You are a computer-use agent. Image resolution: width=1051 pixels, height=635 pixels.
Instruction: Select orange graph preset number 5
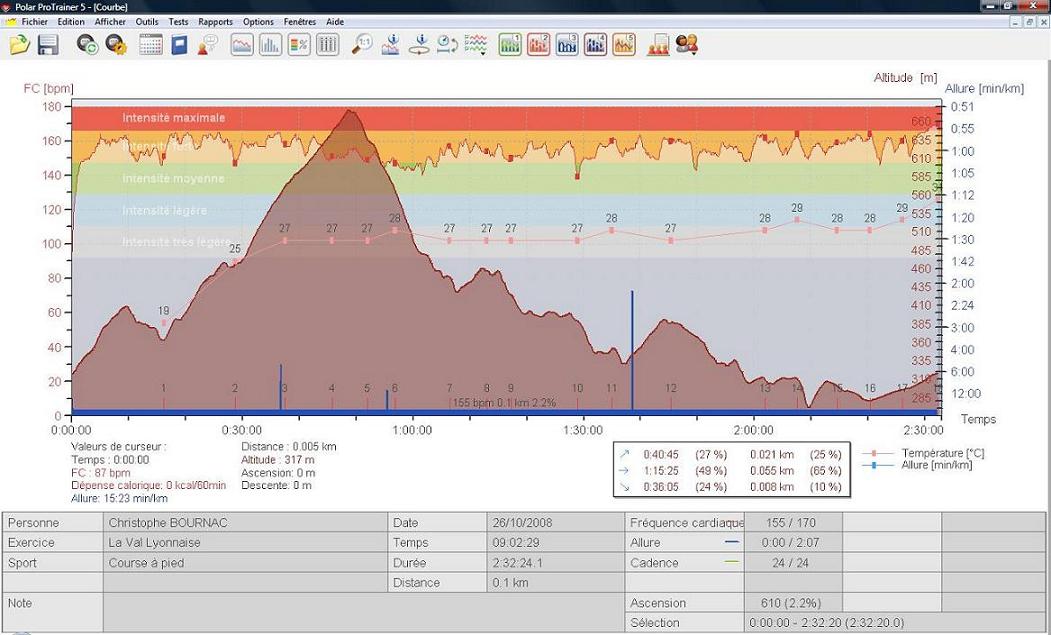point(623,45)
